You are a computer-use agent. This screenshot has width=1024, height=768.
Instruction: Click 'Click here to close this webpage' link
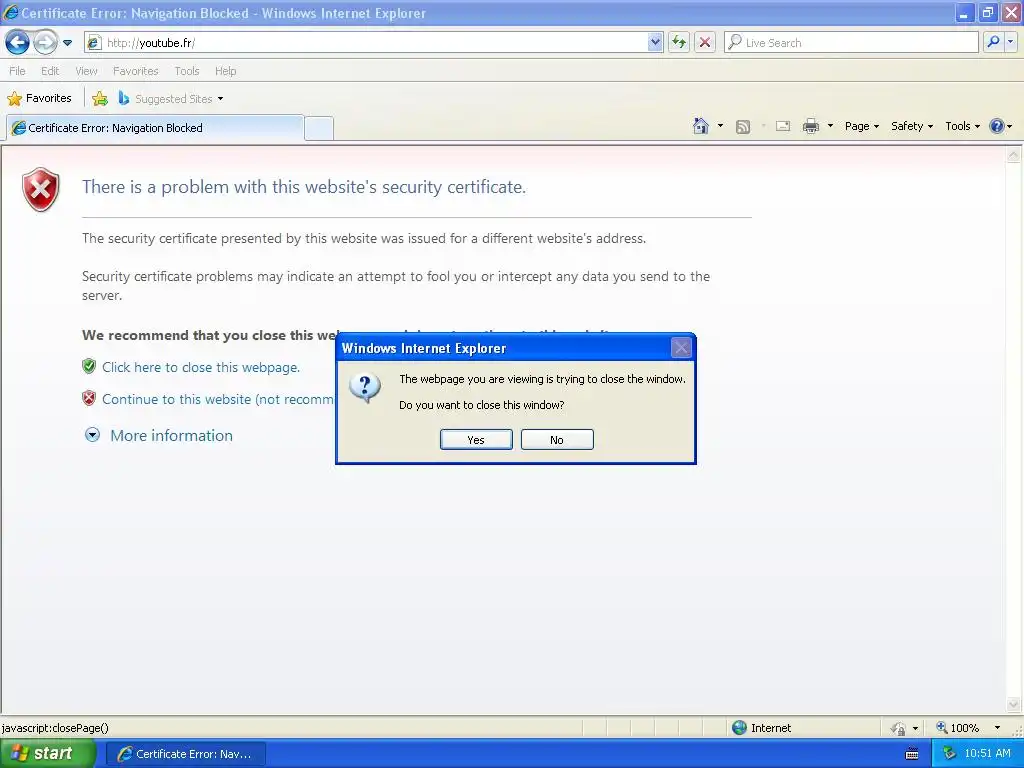(x=201, y=367)
